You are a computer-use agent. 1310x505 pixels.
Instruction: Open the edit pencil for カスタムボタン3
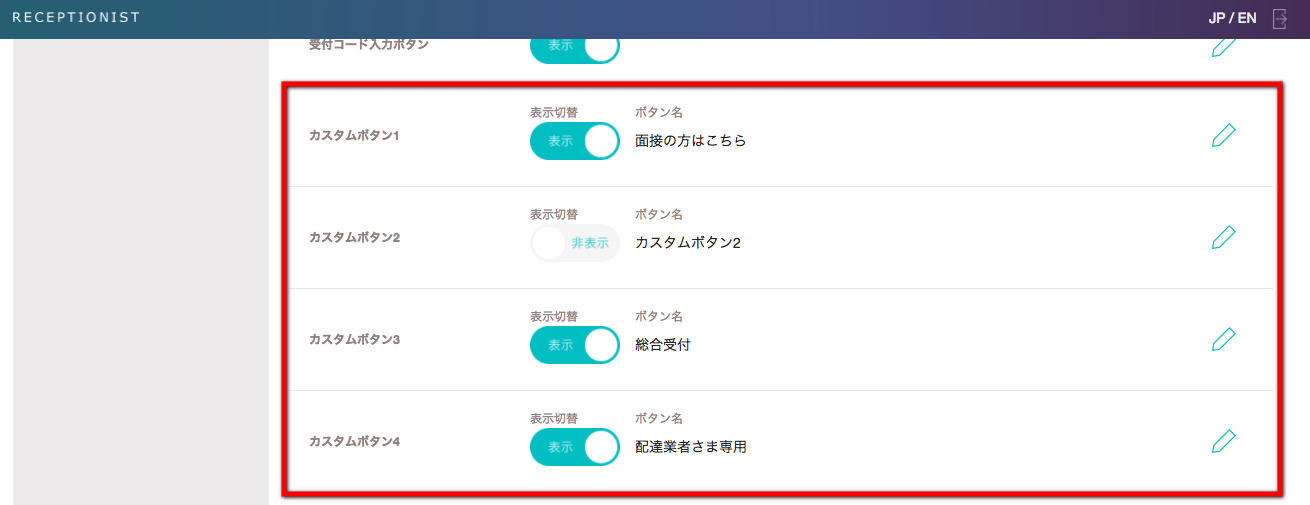(1223, 340)
